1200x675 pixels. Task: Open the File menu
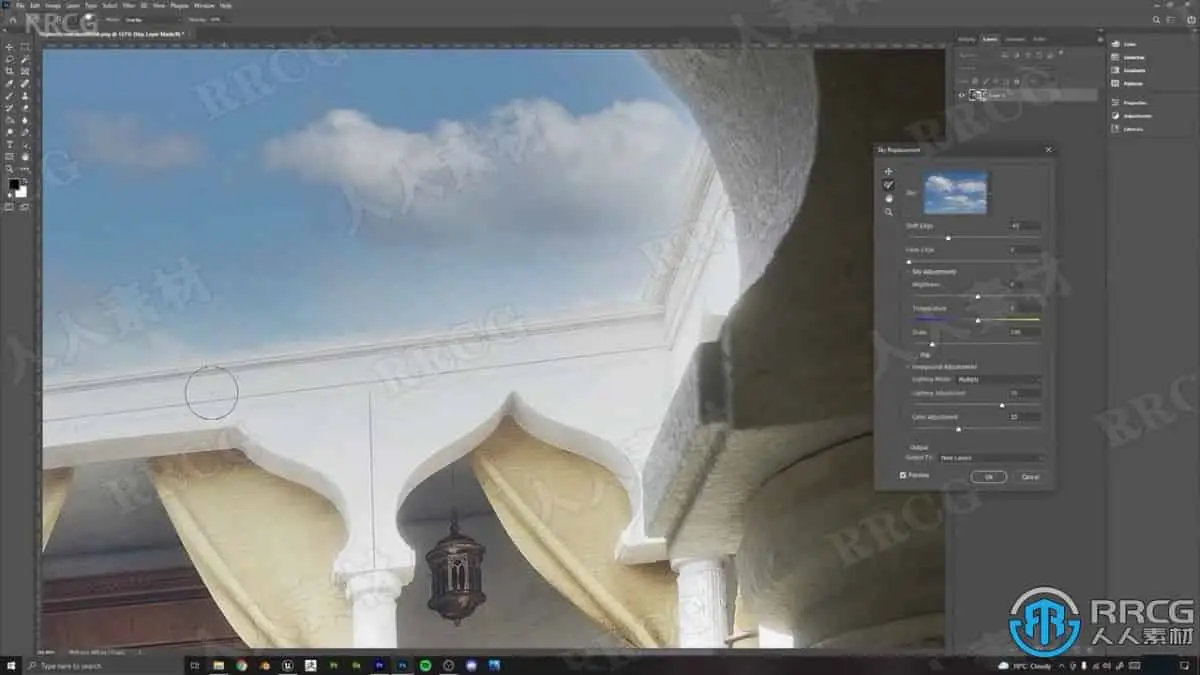[20, 5]
